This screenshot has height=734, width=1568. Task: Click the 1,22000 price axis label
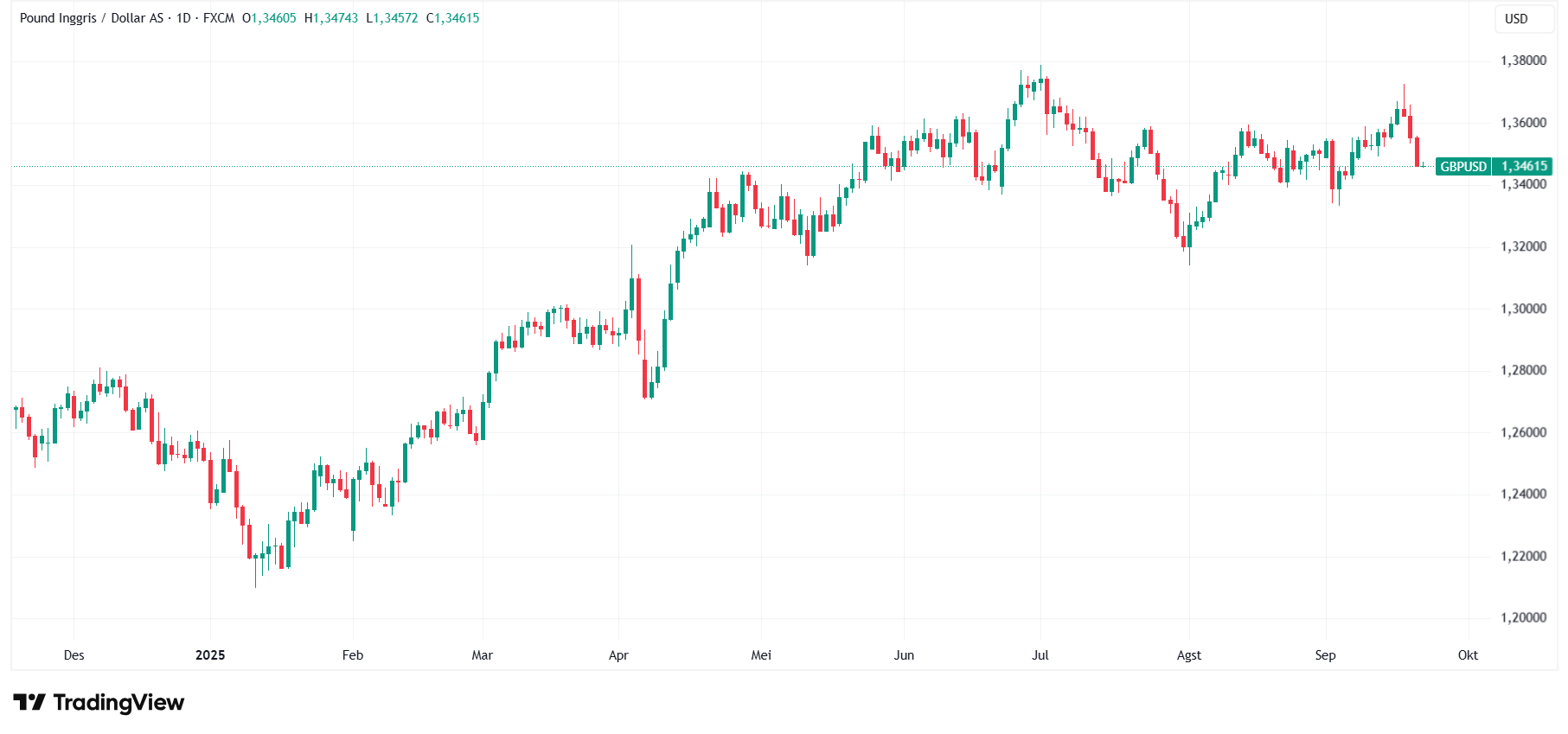pos(1524,556)
